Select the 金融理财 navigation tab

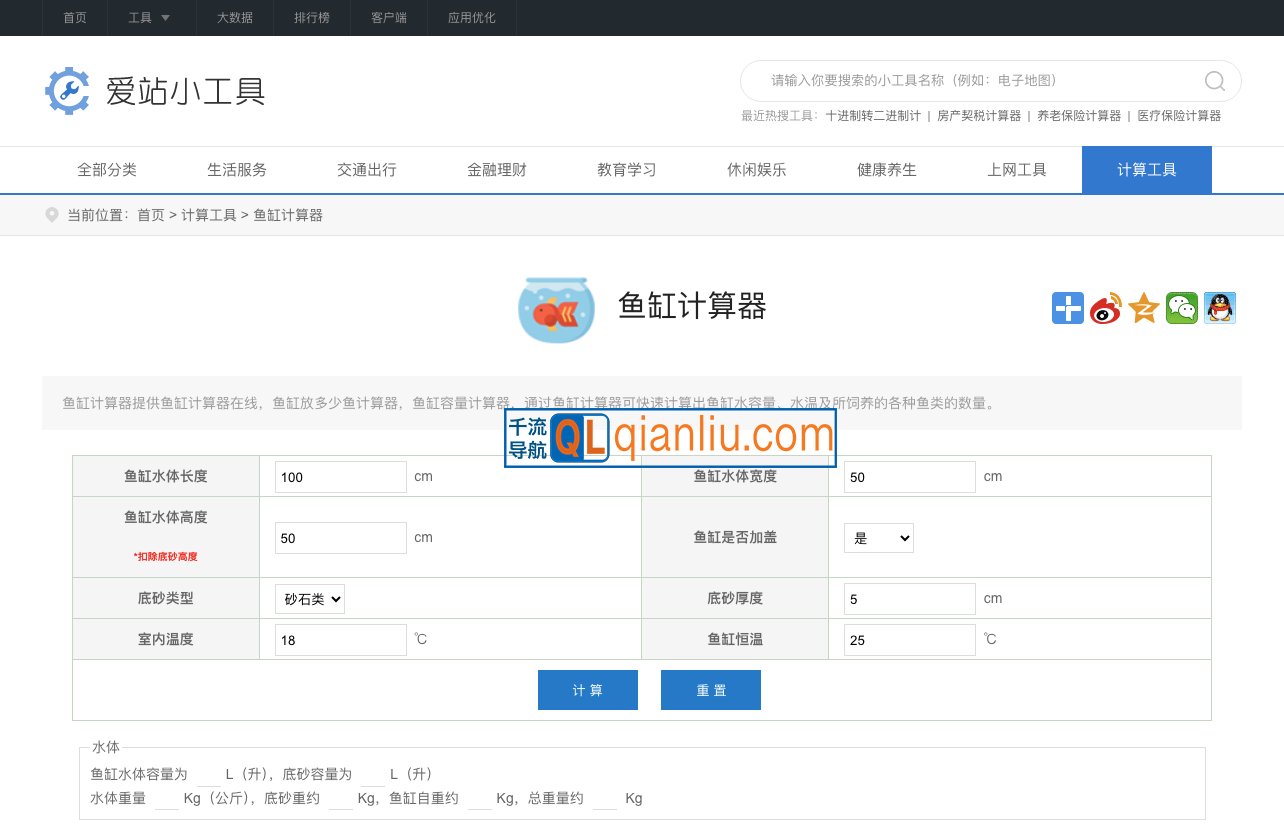pos(496,170)
